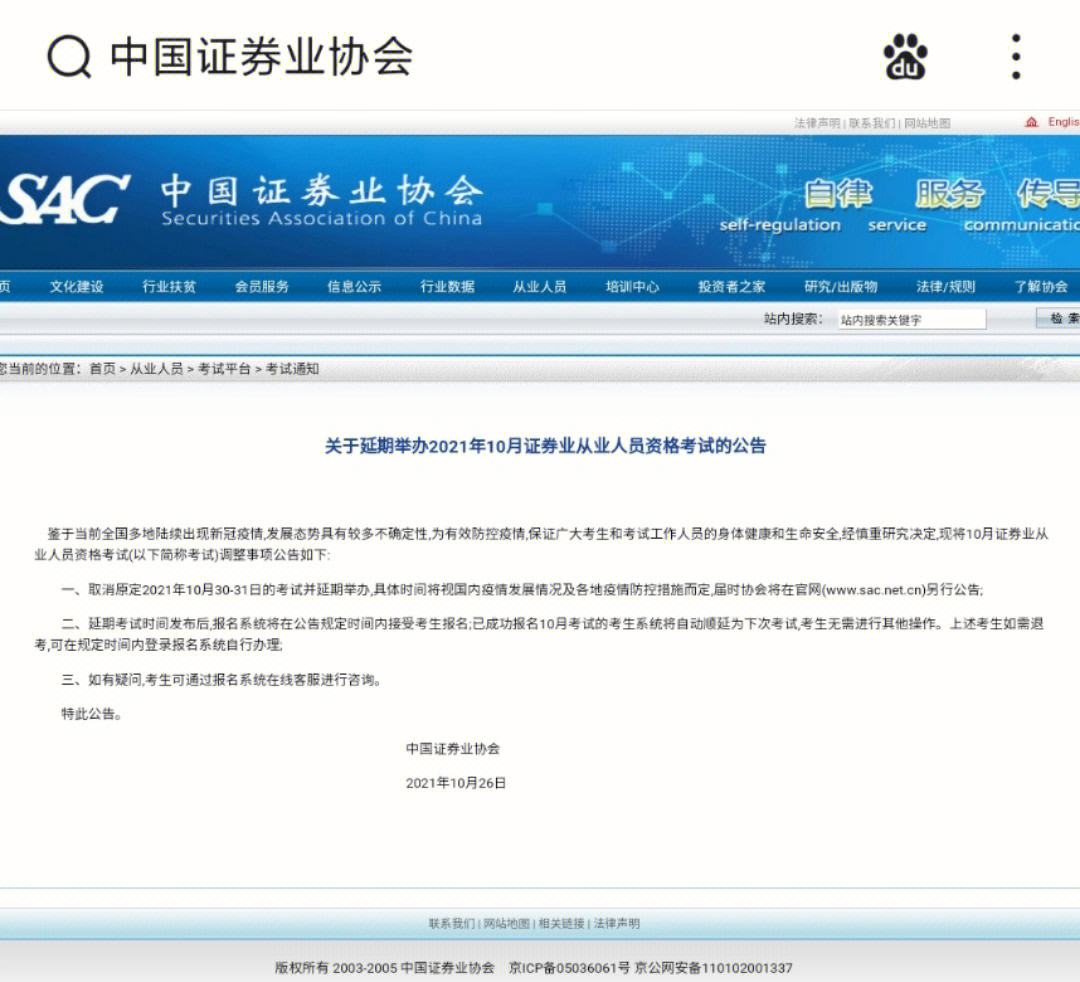
Task: Click footer 法律声明 link
Action: tap(616, 923)
